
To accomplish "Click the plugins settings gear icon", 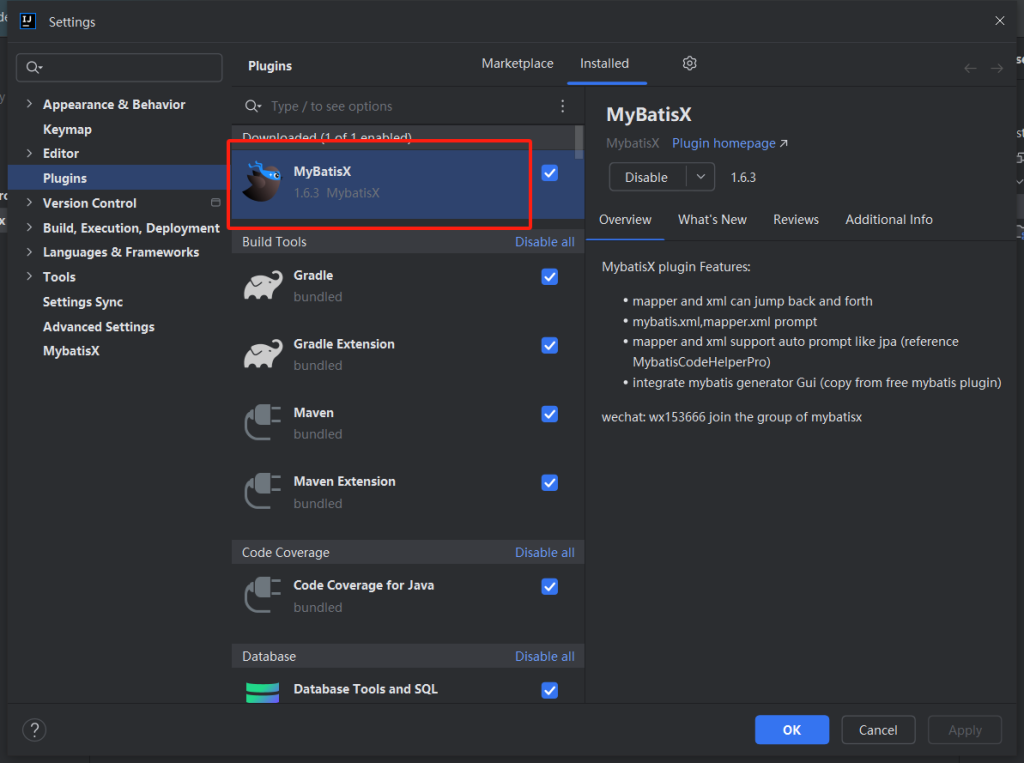I will pyautogui.click(x=689, y=64).
